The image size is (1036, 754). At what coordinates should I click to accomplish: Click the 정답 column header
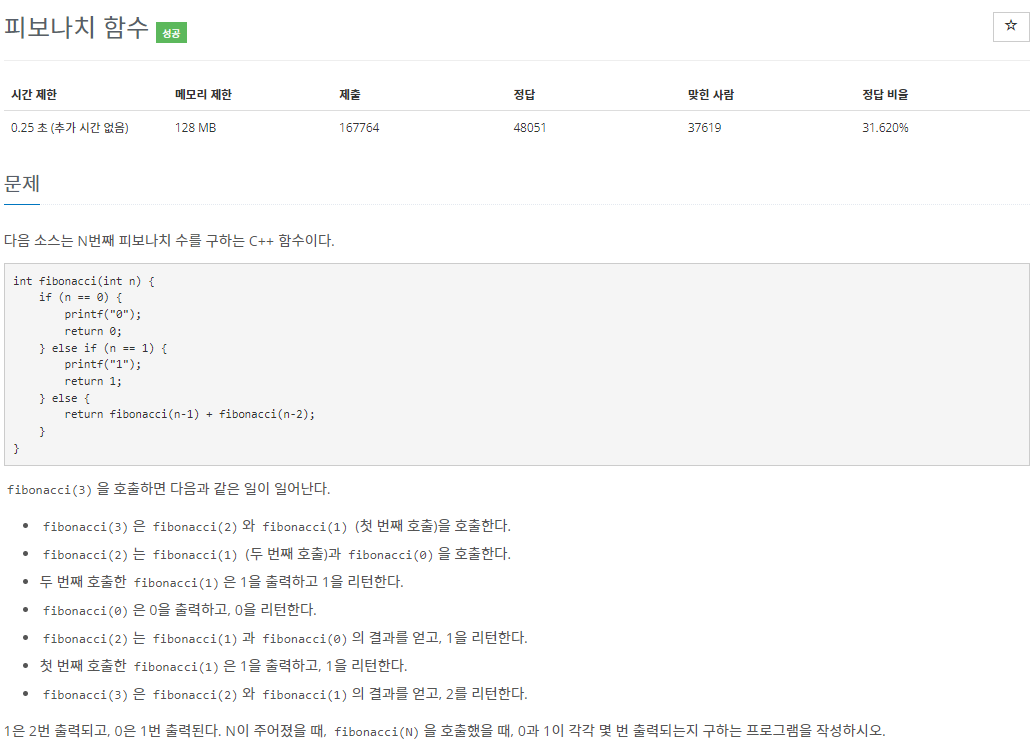pyautogui.click(x=524, y=94)
